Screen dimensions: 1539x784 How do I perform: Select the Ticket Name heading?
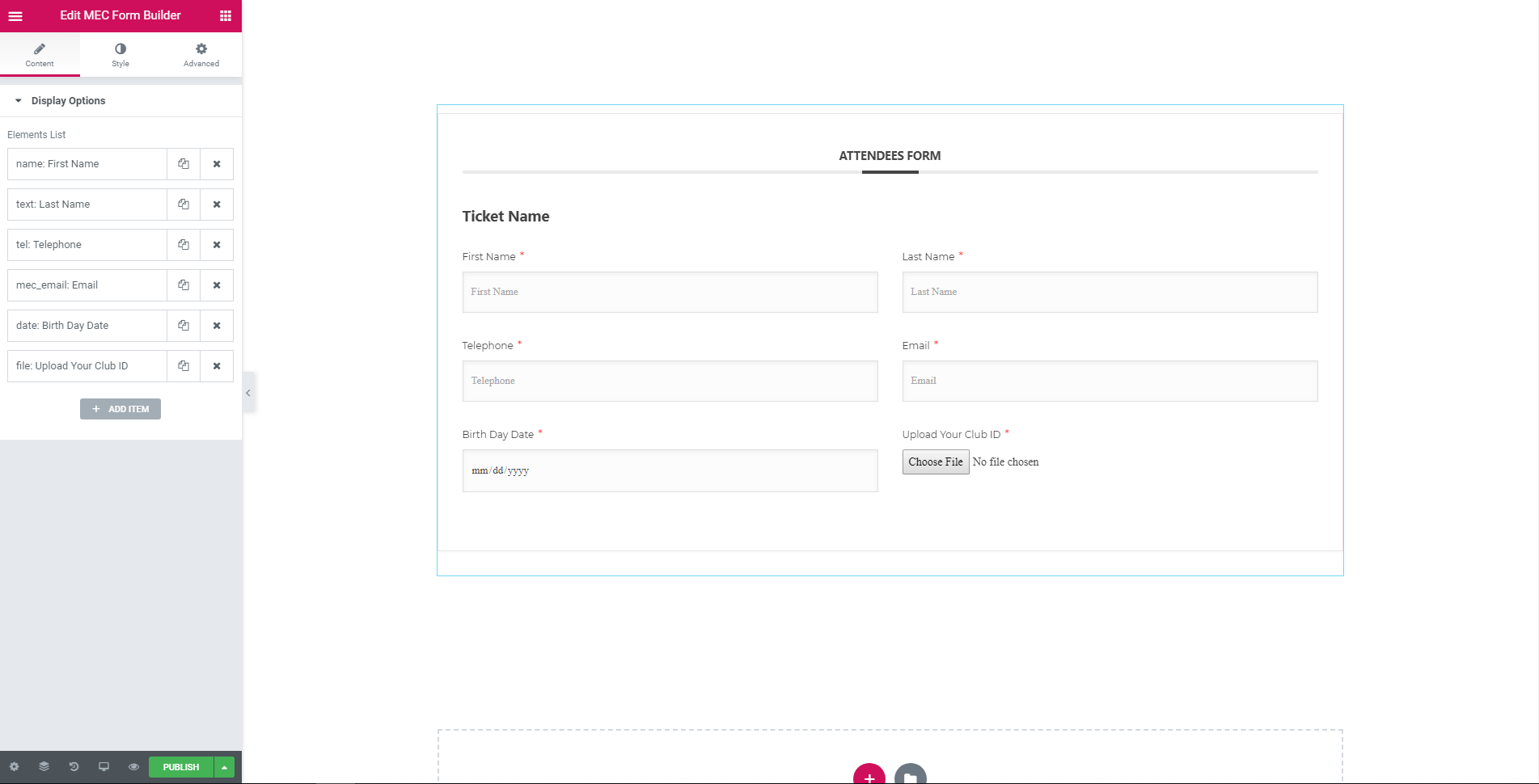pos(505,217)
